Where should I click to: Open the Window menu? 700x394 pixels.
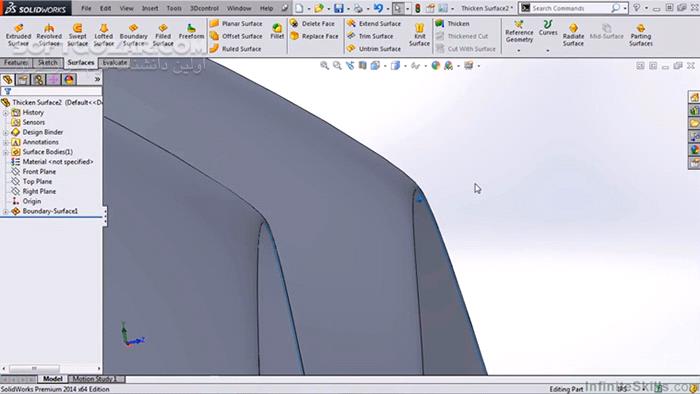click(x=239, y=8)
